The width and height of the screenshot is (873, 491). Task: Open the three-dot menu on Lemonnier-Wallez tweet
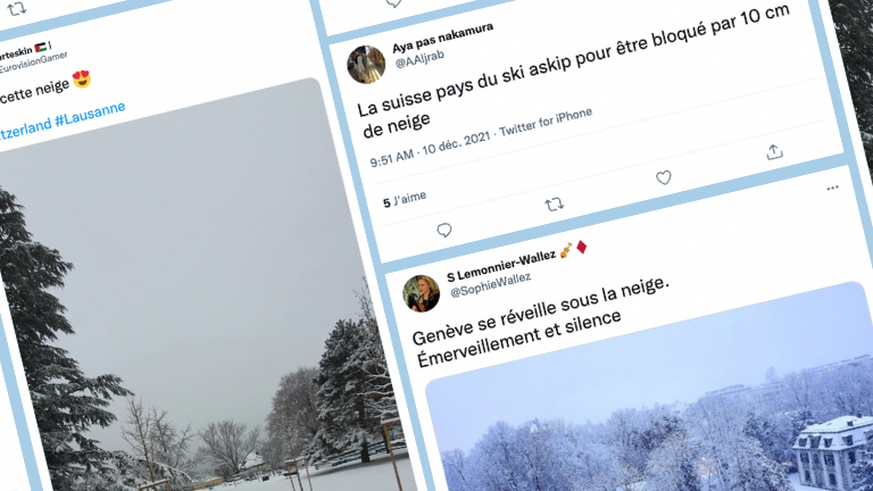pyautogui.click(x=832, y=188)
